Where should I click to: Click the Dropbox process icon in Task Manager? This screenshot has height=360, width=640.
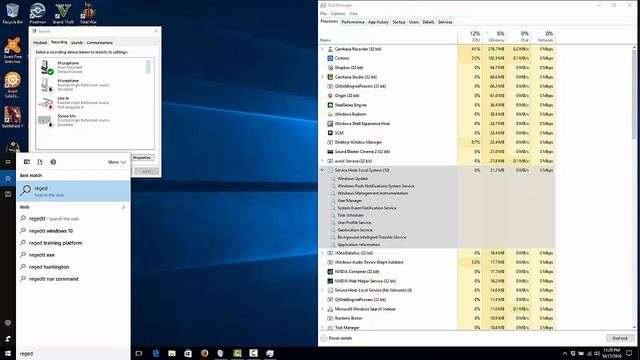coord(330,68)
